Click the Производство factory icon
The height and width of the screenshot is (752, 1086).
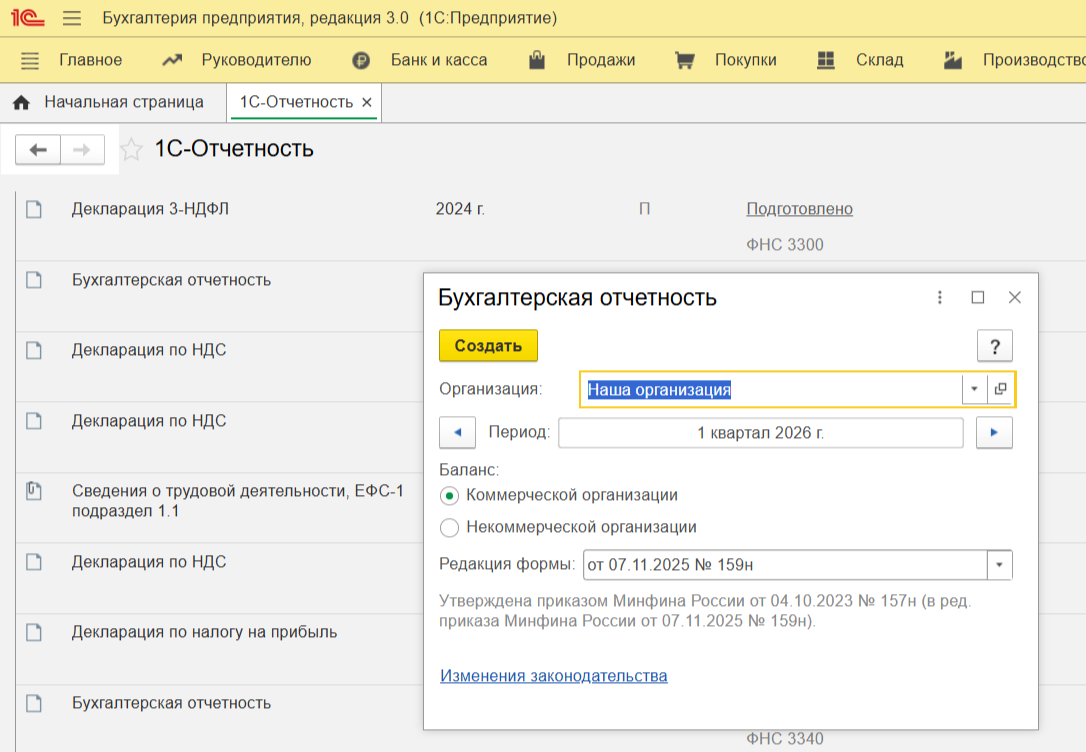[x=953, y=60]
